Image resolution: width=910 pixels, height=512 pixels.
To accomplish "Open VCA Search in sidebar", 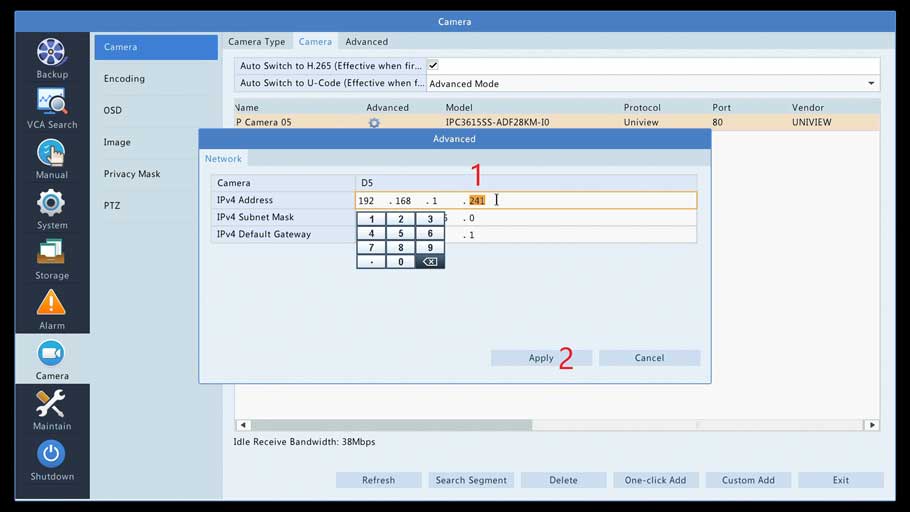I will 51,101.
